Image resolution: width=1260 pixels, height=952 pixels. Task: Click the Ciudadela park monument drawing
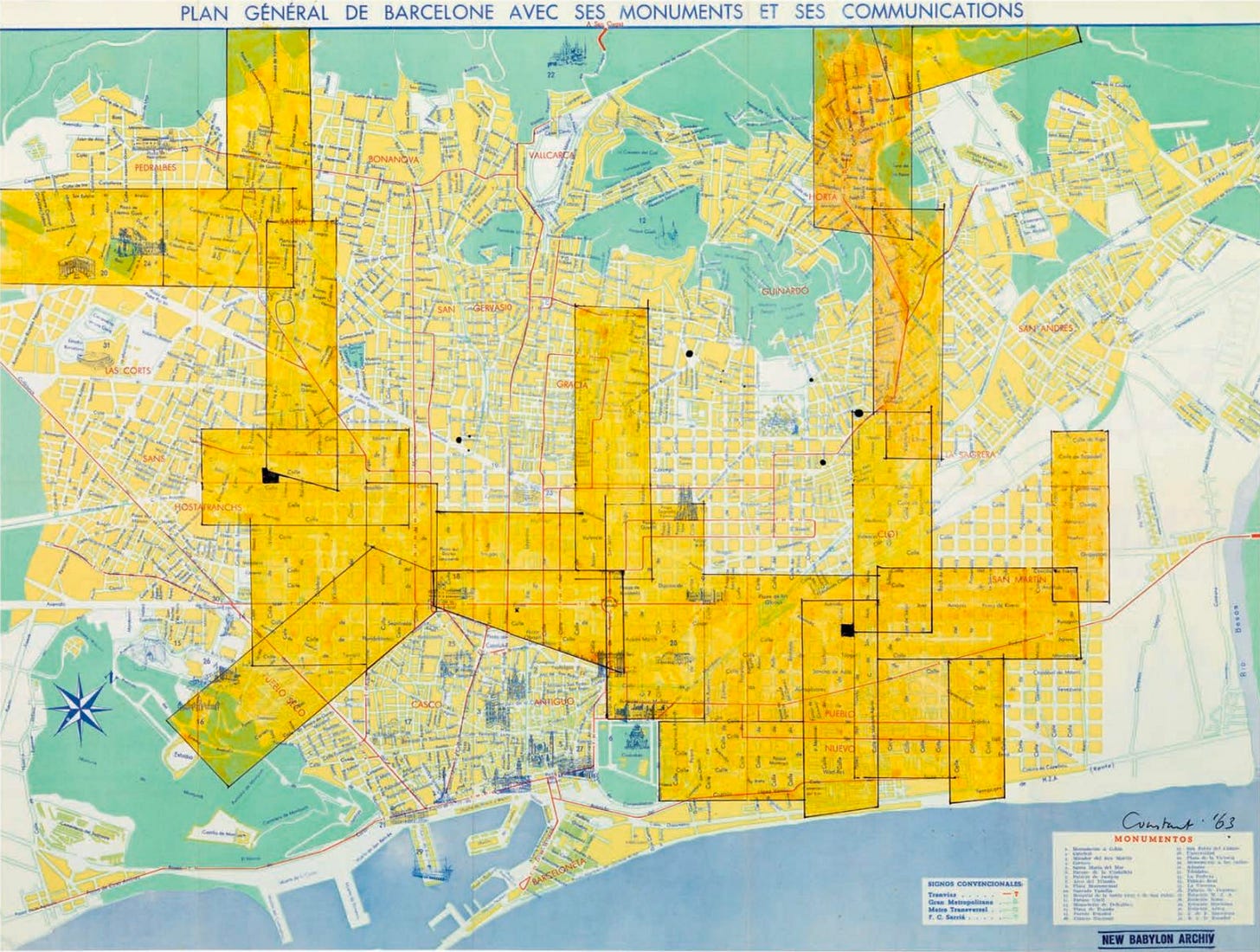(x=638, y=738)
